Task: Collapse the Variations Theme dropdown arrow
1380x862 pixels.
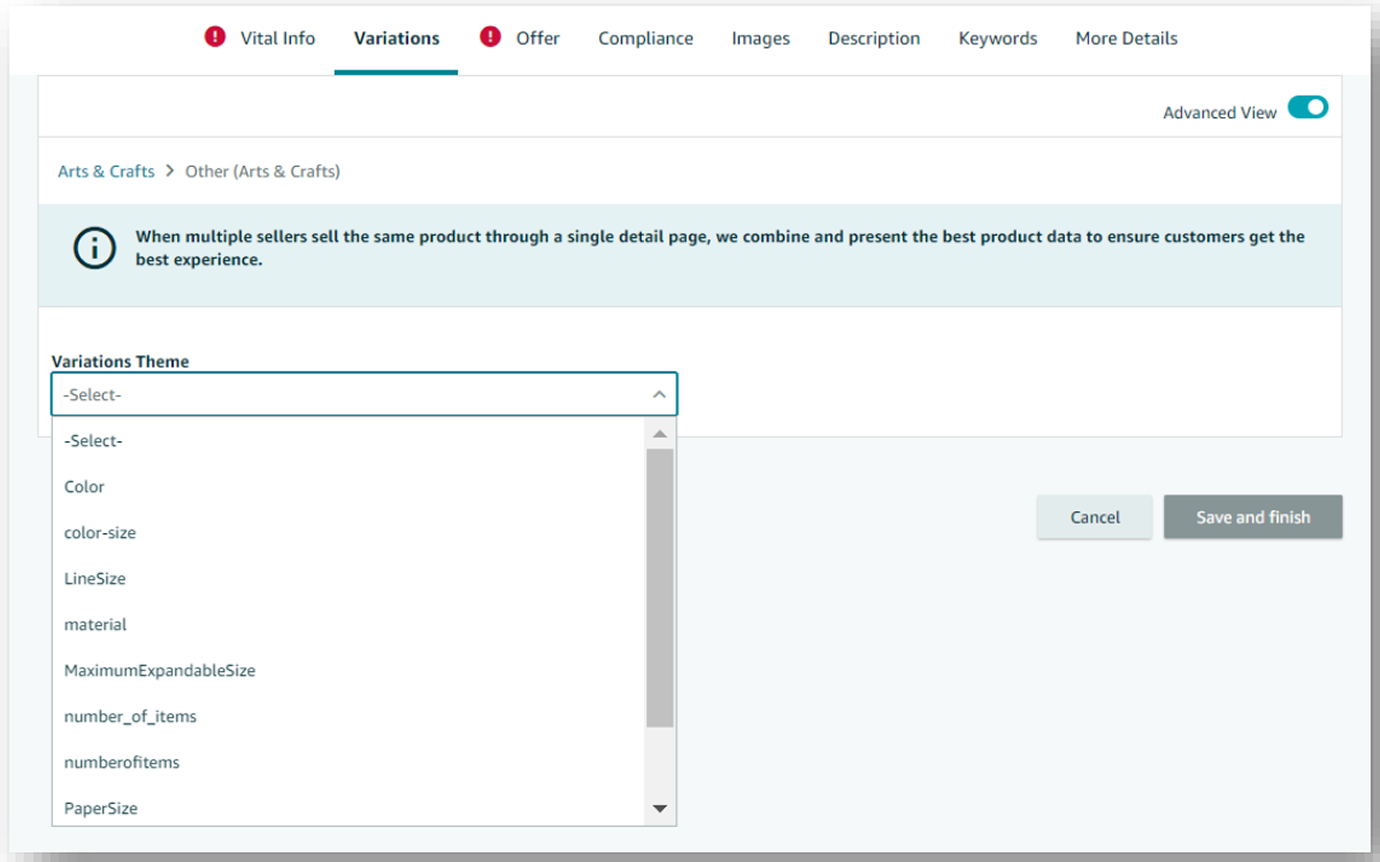Action: pyautogui.click(x=659, y=395)
